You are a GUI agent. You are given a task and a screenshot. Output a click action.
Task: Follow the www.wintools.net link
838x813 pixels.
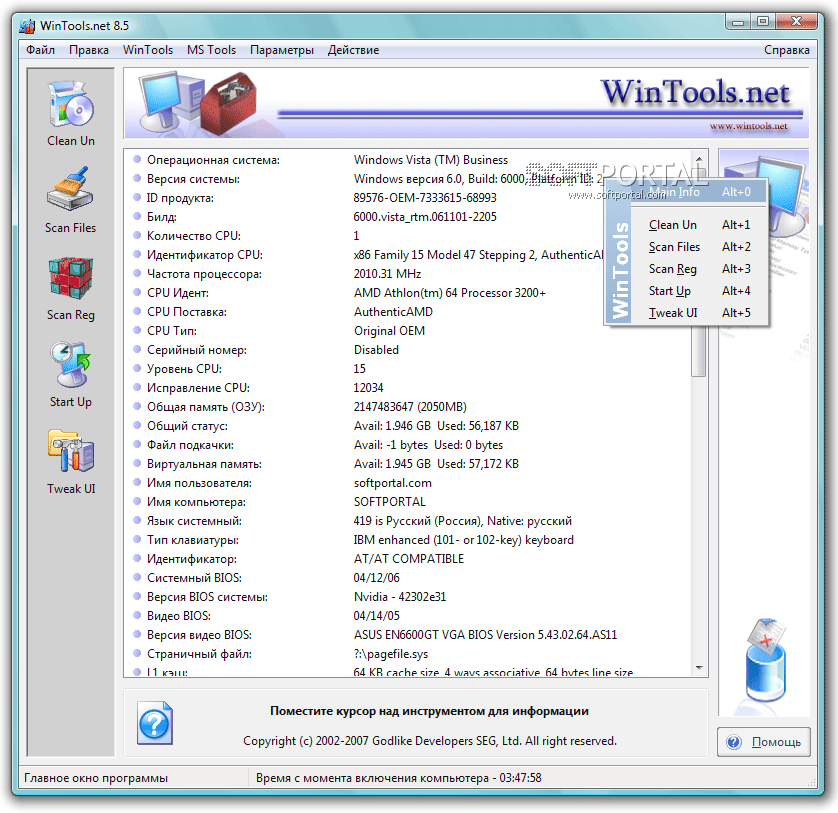[748, 126]
